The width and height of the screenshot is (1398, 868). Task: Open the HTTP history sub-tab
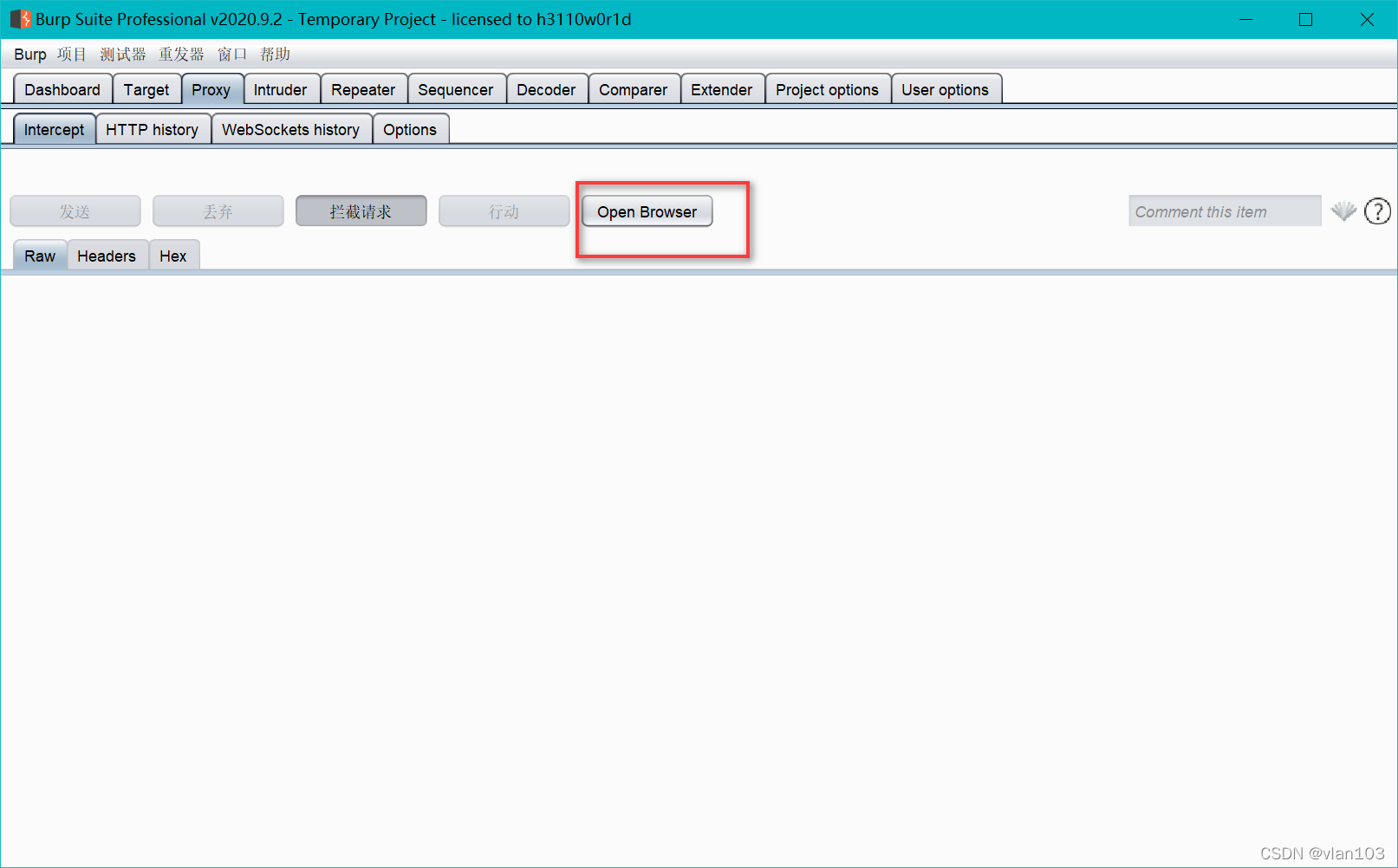[153, 129]
